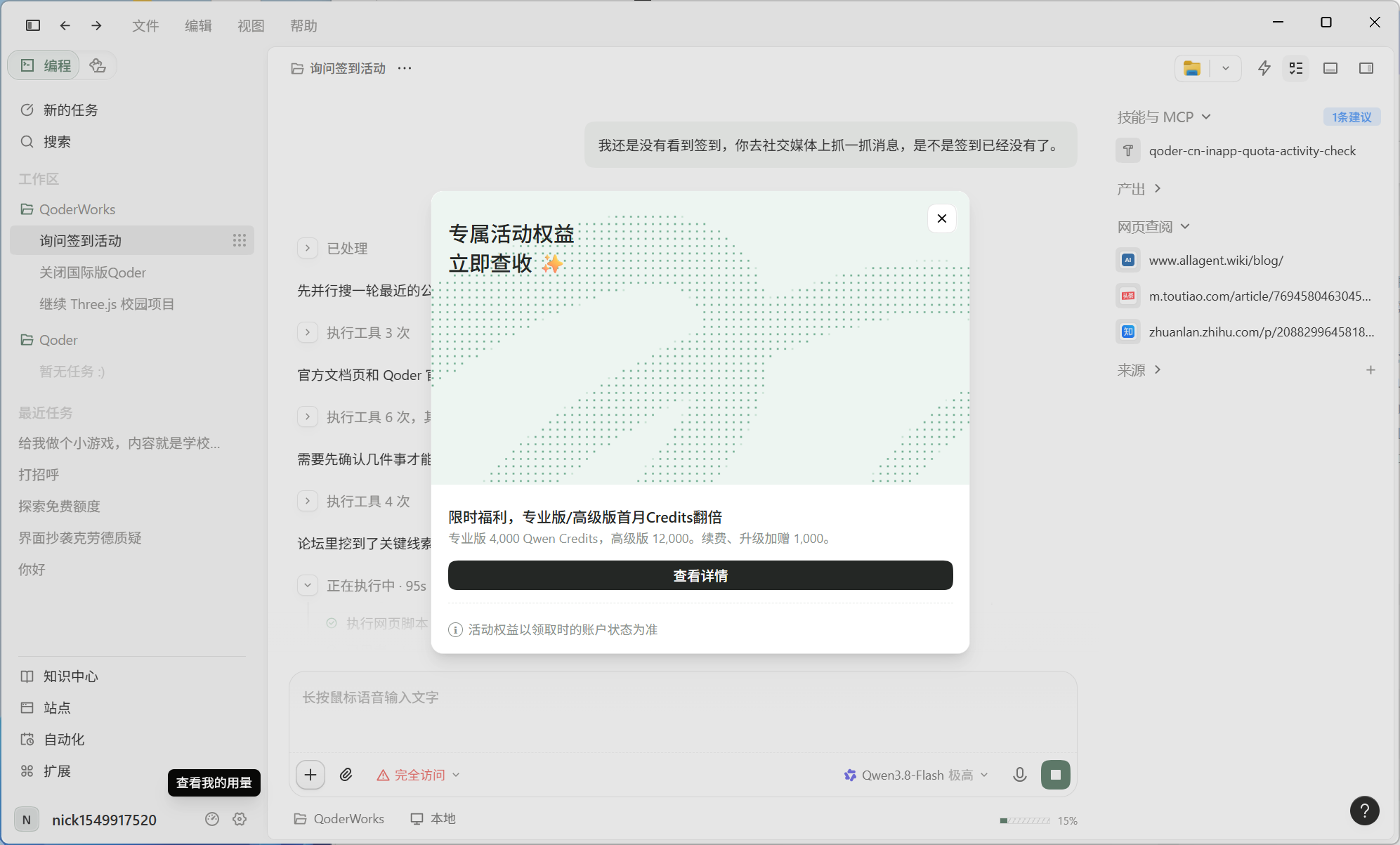Open the 编辑 menu
The height and width of the screenshot is (845, 1400).
(x=198, y=26)
